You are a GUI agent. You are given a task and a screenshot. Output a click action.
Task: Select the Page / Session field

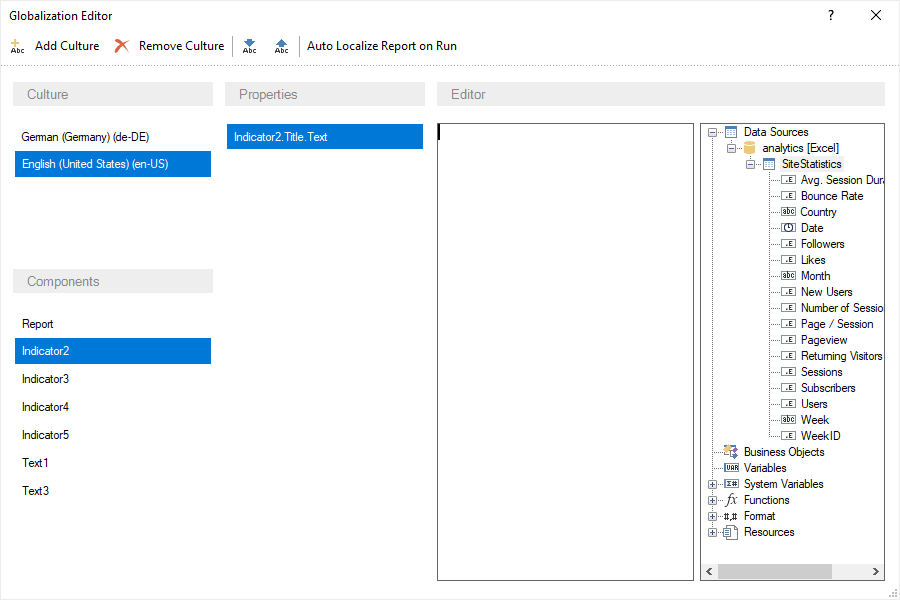pos(837,324)
